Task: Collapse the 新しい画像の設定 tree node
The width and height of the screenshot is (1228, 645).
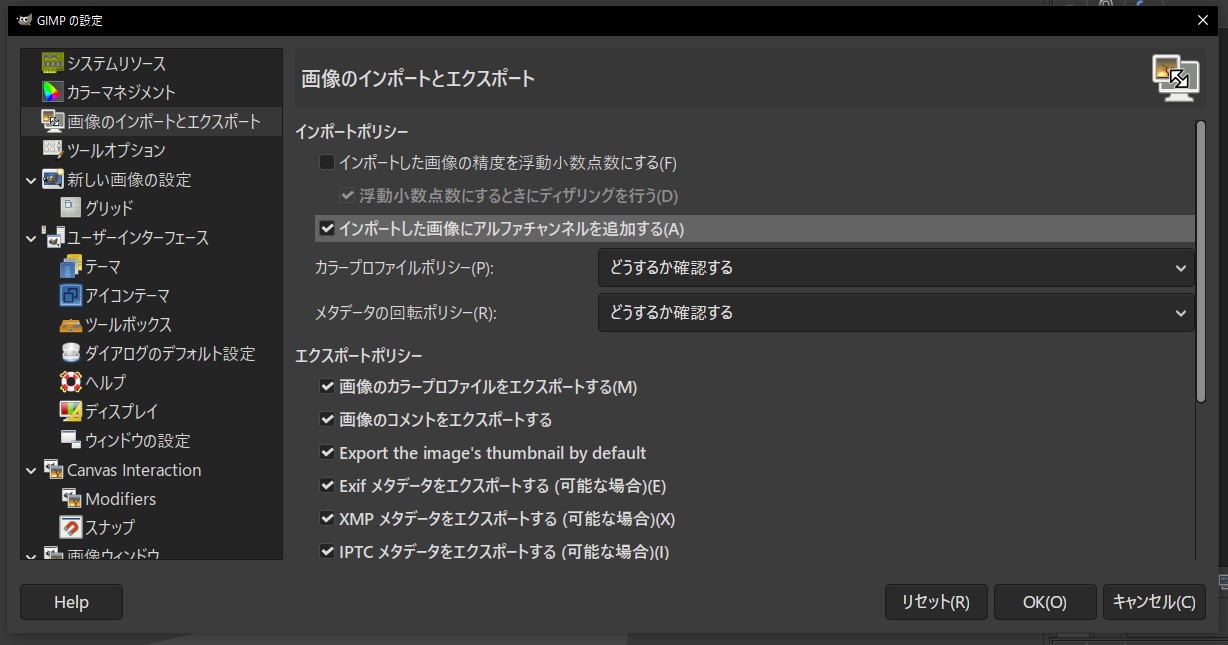Action: tap(31, 180)
